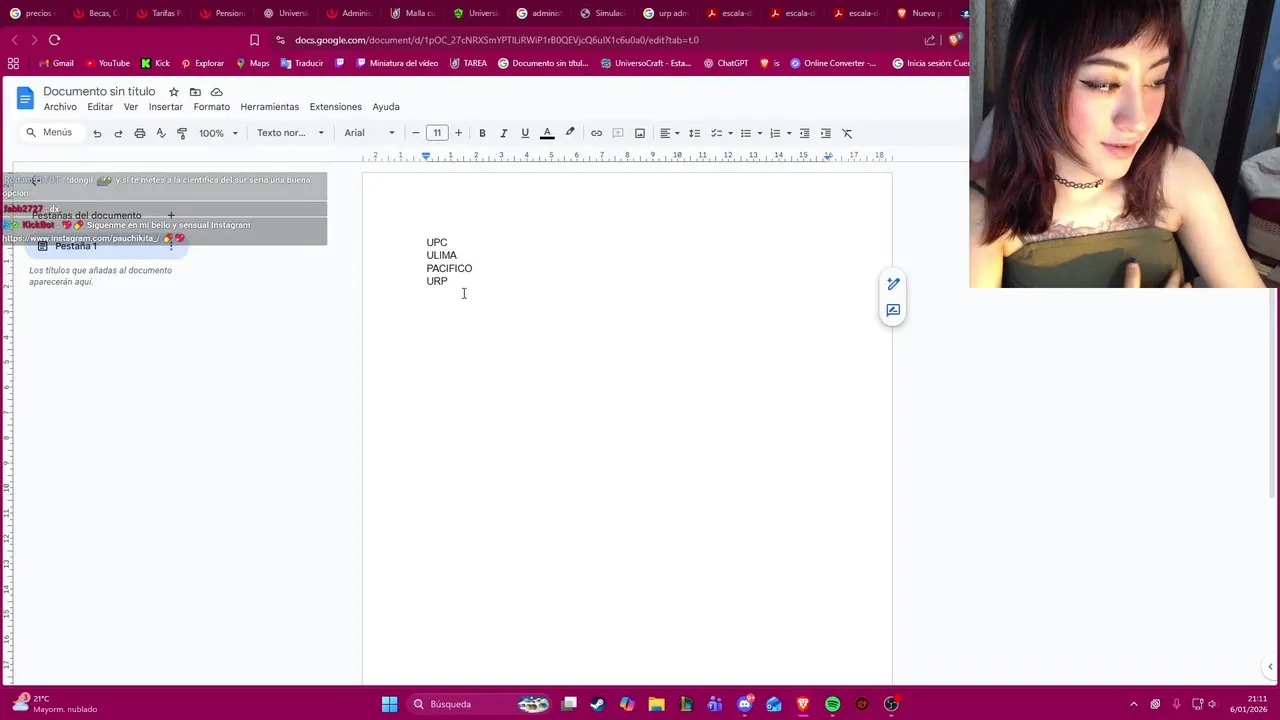The width and height of the screenshot is (1280, 720).
Task: Switch to the Becas browser tab
Action: tap(97, 13)
